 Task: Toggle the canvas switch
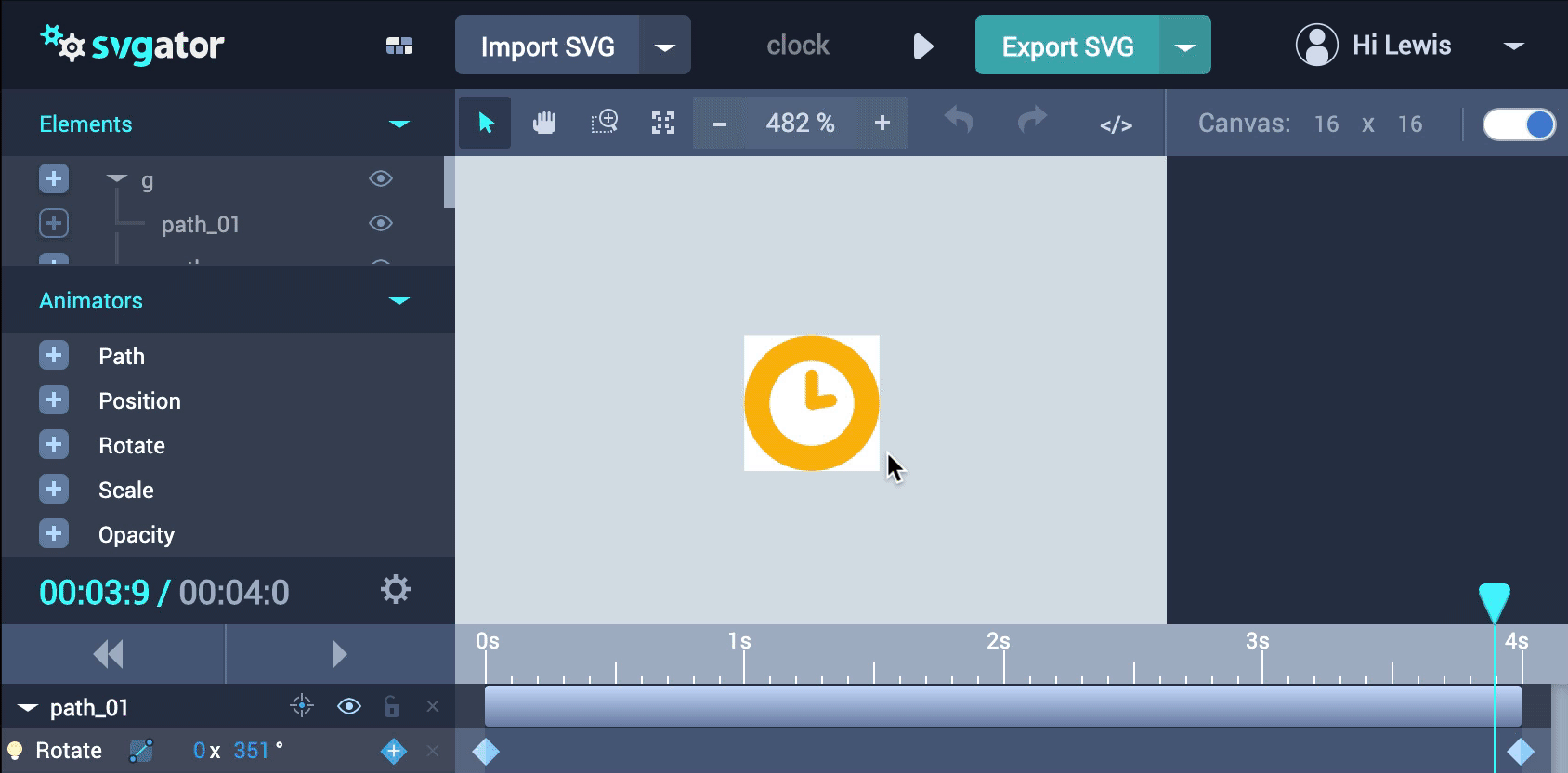(x=1520, y=124)
